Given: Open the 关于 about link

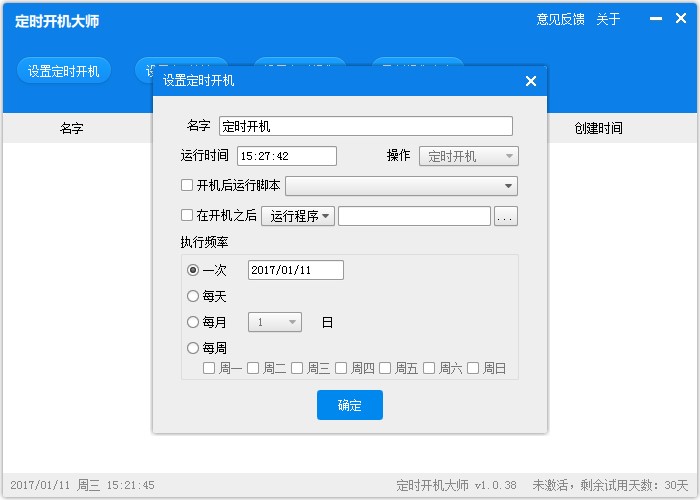Looking at the screenshot, I should [608, 19].
